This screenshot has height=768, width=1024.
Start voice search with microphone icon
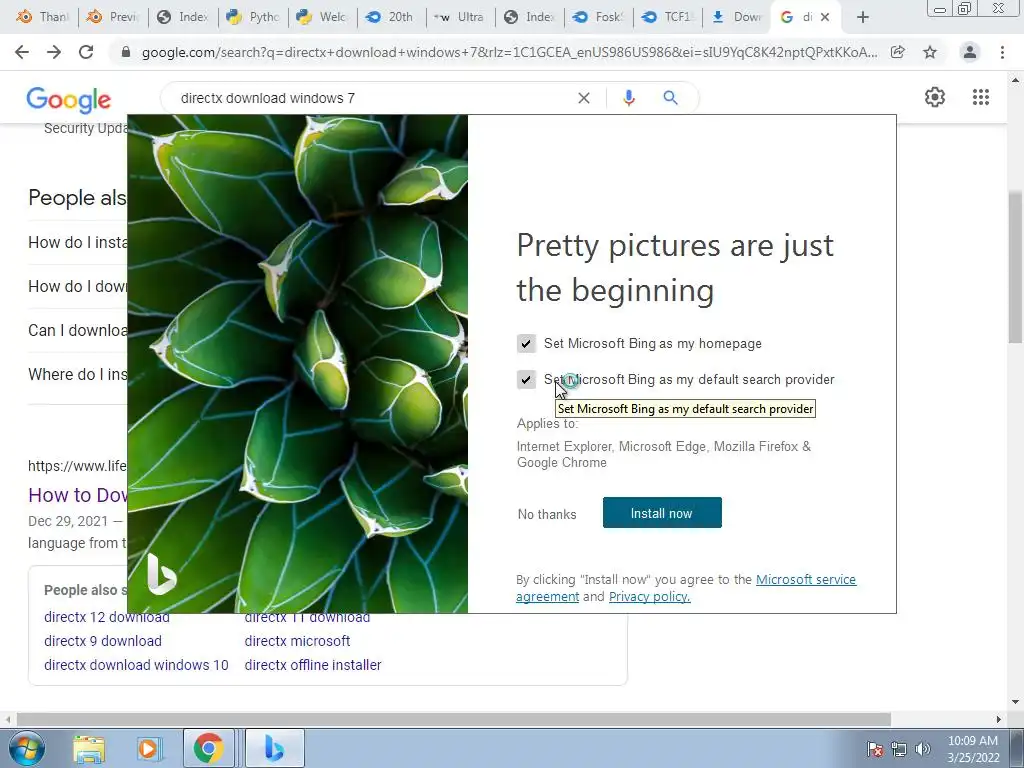click(629, 98)
